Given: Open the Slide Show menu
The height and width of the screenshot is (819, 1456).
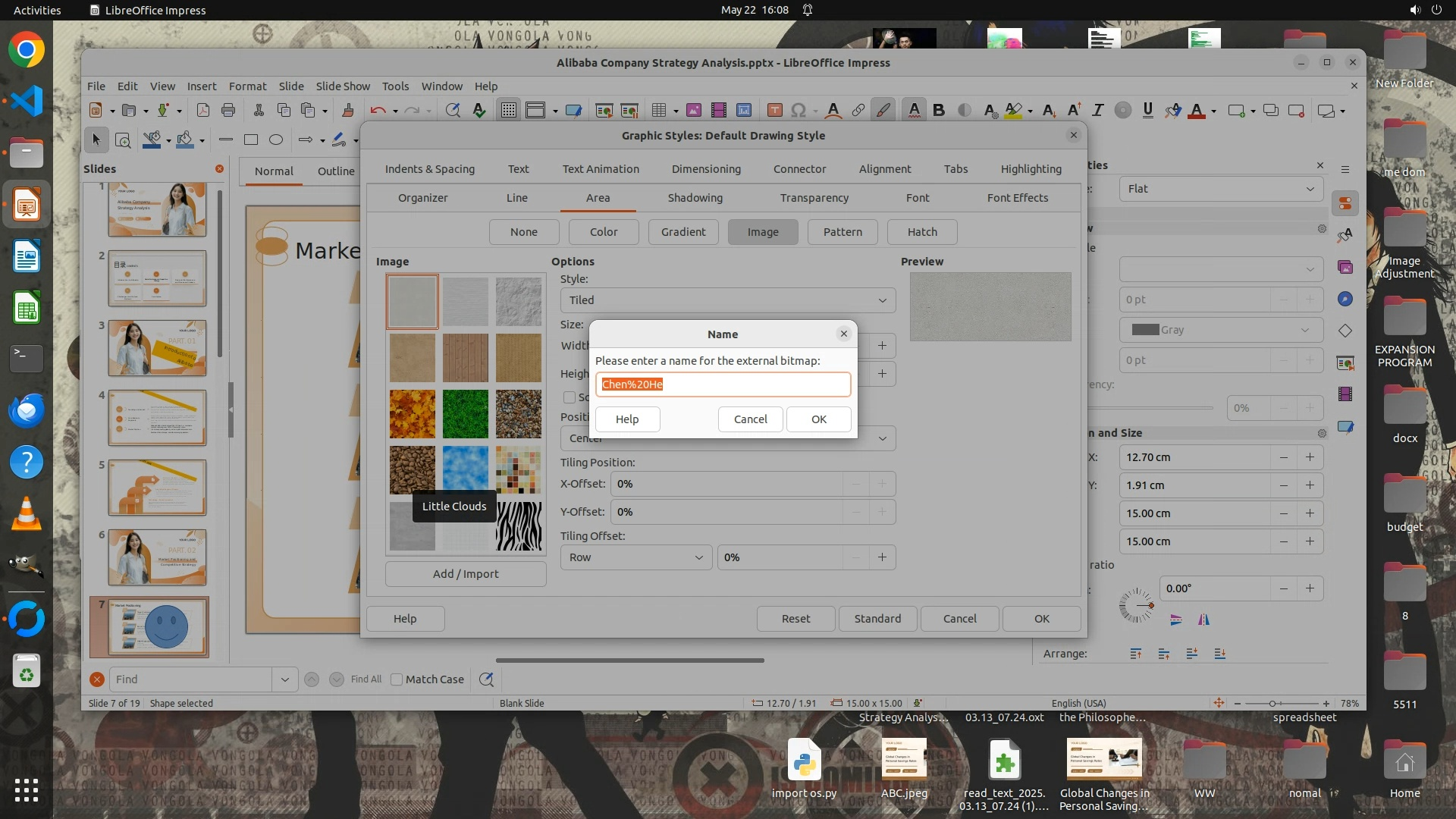Looking at the screenshot, I should tap(343, 86).
